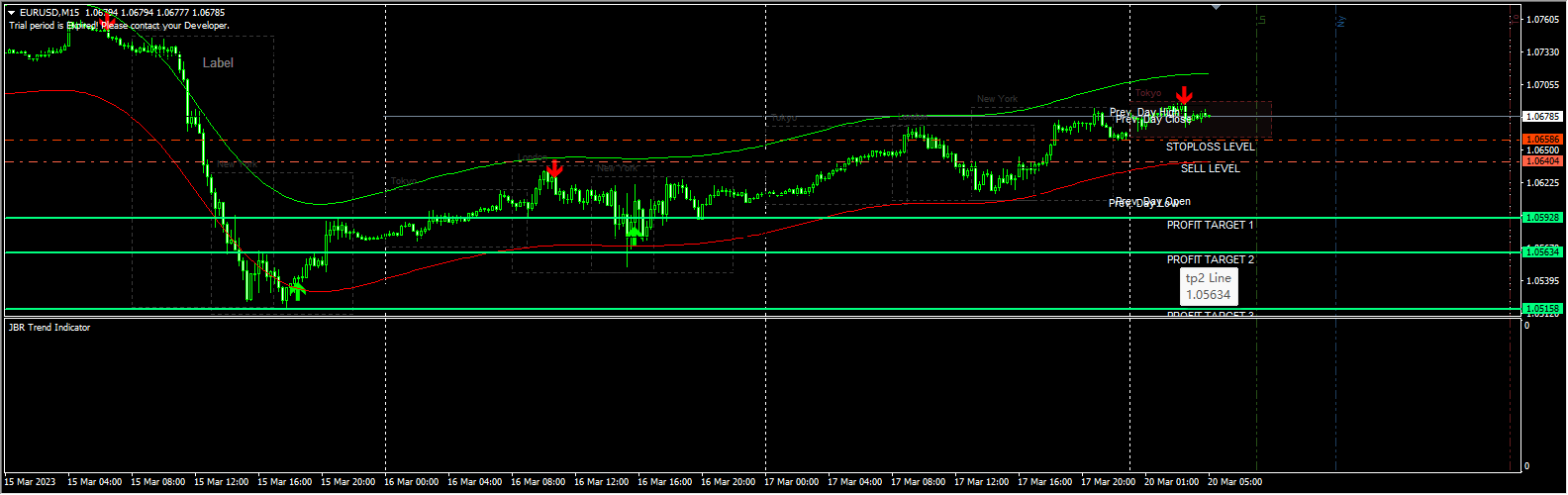Select the orange 1.06586 stoploss price tag
This screenshot has width=1568, height=495.
1542,140
